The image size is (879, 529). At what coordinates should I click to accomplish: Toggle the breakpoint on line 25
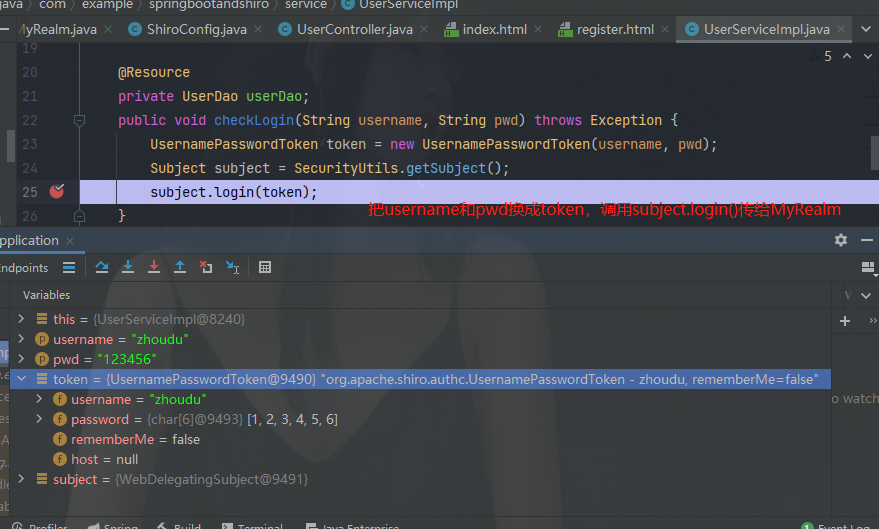(56, 191)
